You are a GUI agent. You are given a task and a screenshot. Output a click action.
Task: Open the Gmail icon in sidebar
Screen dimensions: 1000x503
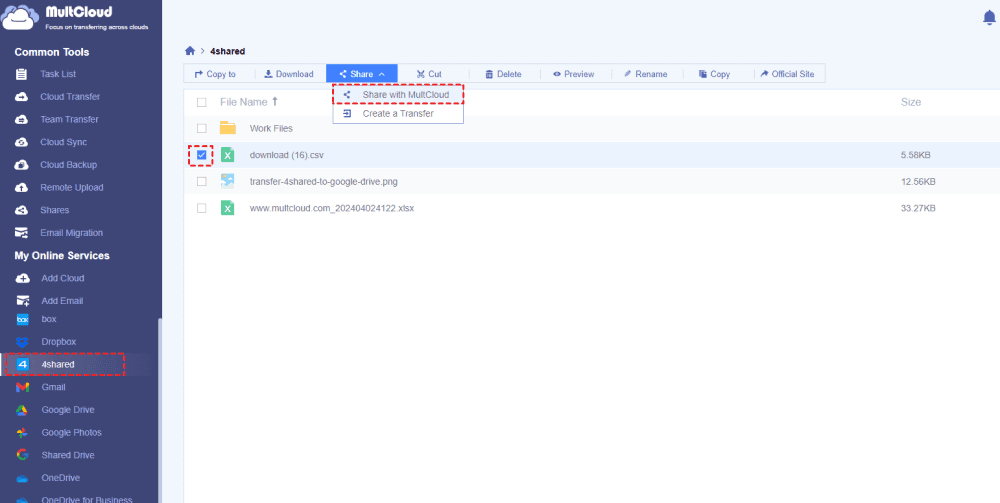pyautogui.click(x=22, y=387)
